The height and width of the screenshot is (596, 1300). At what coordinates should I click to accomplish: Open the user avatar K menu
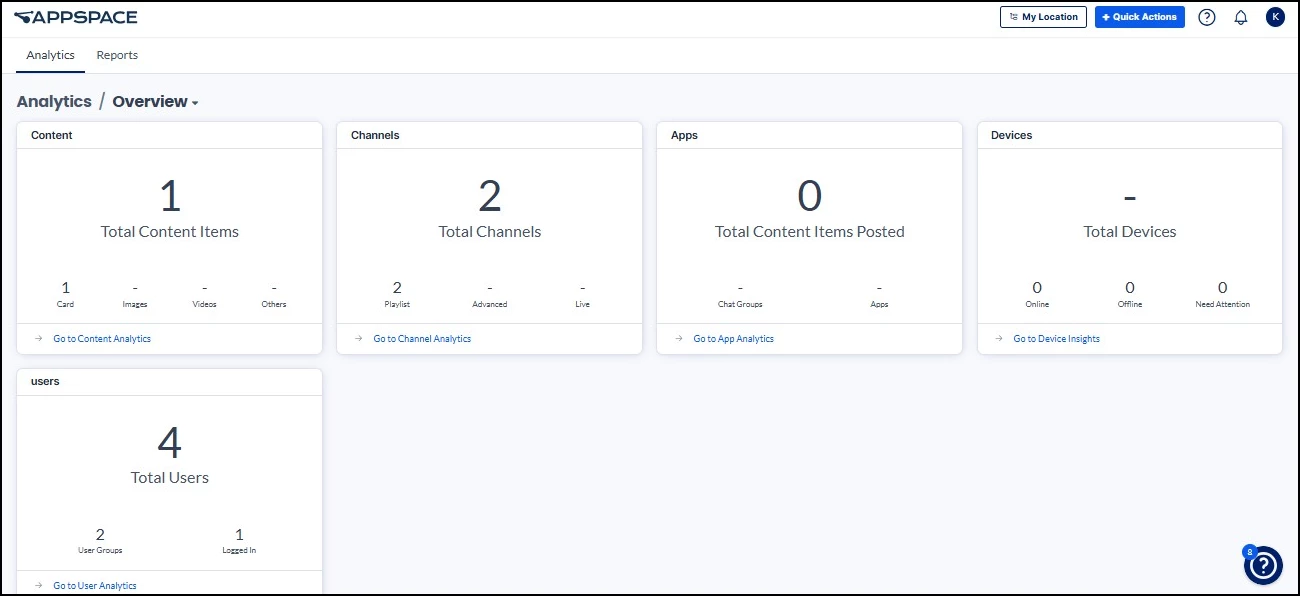pos(1275,17)
